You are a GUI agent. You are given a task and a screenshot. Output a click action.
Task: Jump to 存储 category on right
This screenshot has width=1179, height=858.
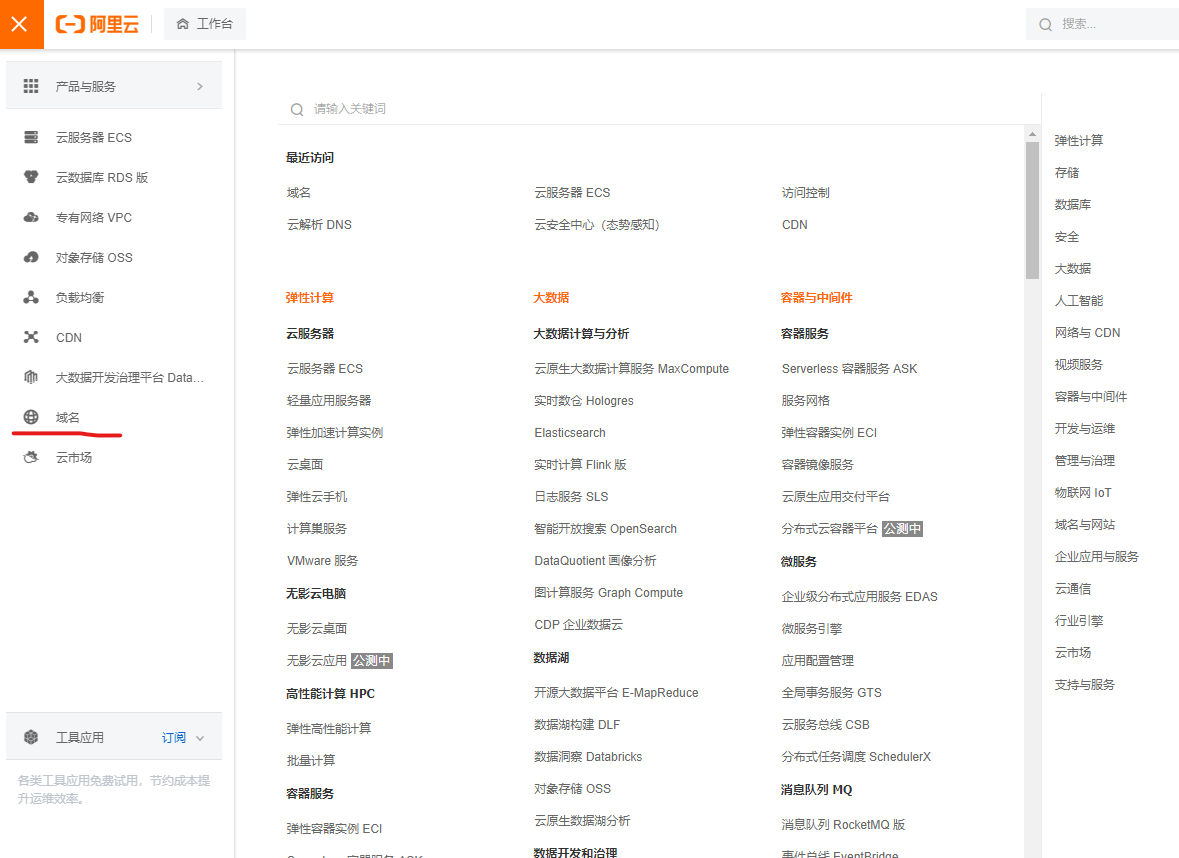coord(1066,173)
